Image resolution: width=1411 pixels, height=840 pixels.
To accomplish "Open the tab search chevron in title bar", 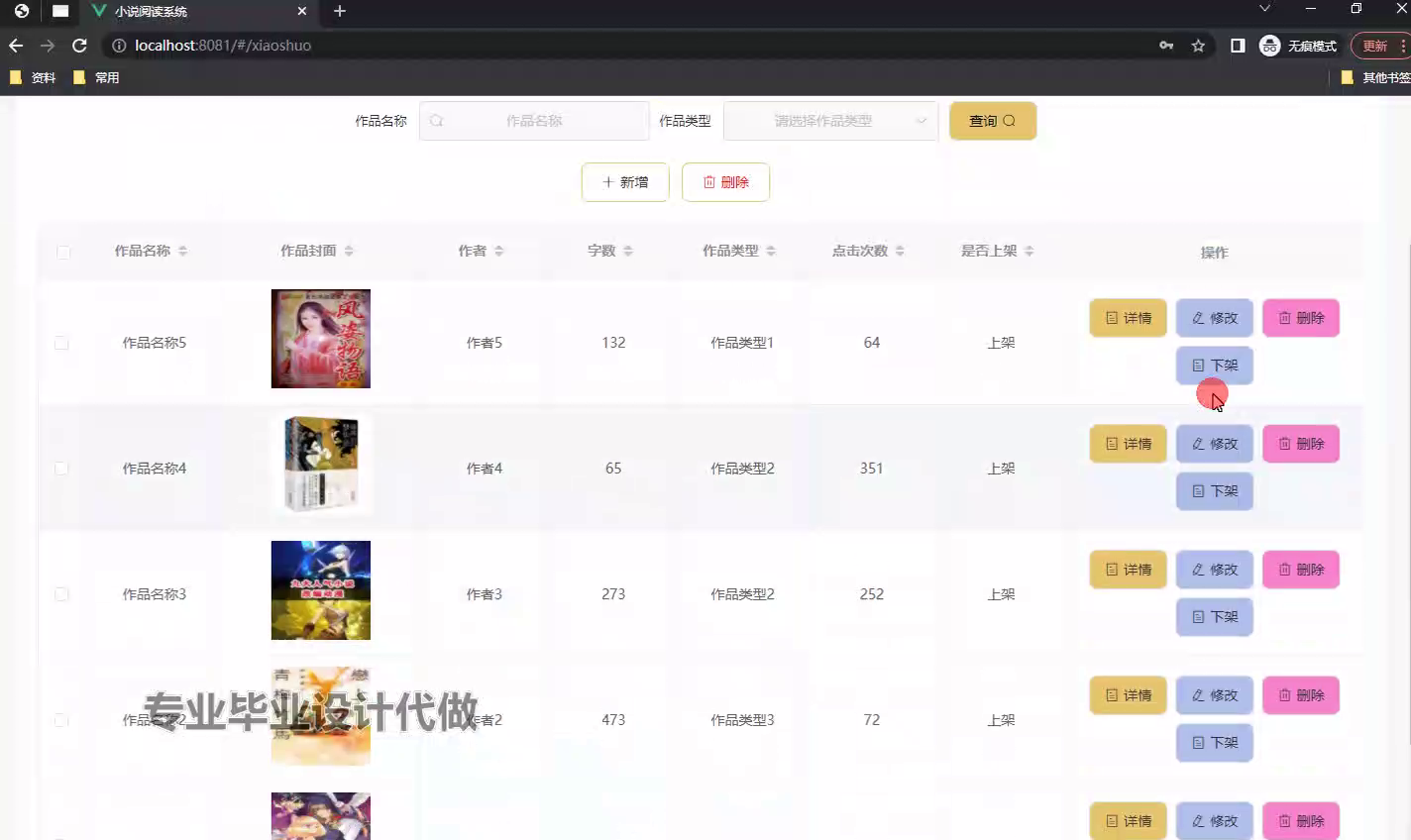I will [x=1264, y=9].
